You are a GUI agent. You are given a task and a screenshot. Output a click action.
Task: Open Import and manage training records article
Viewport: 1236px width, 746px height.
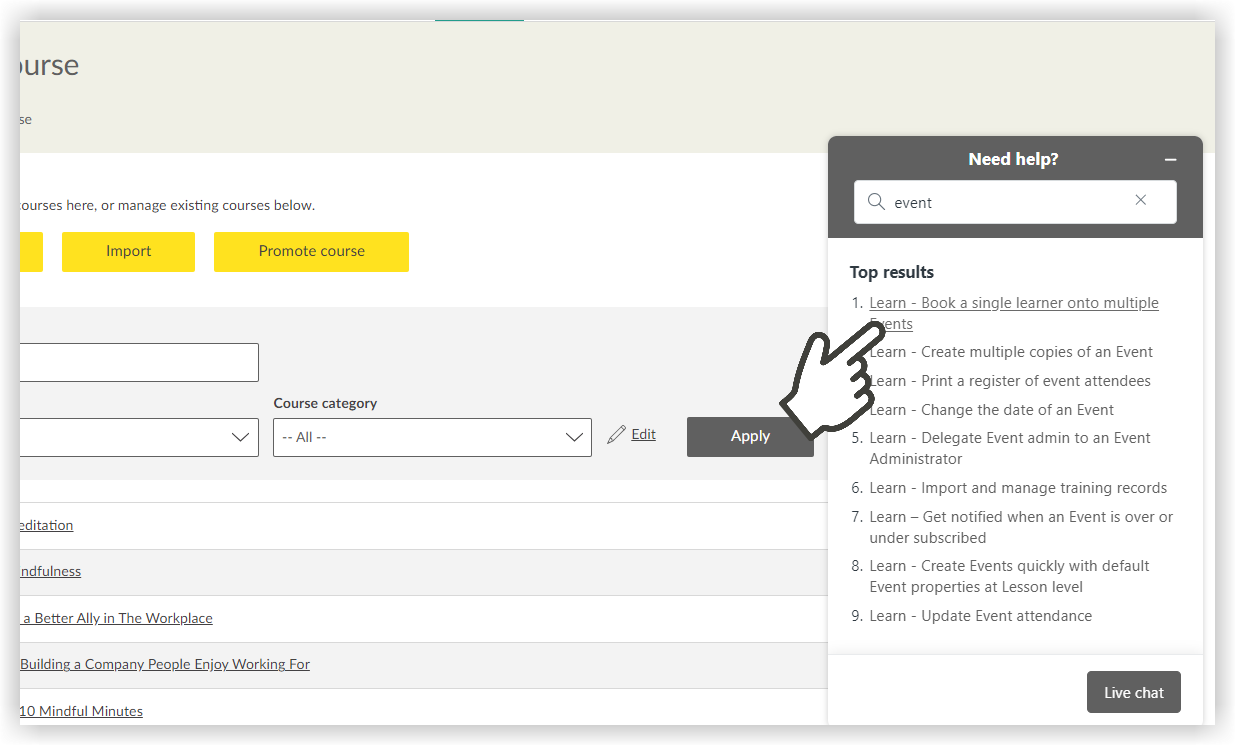[x=1017, y=488]
